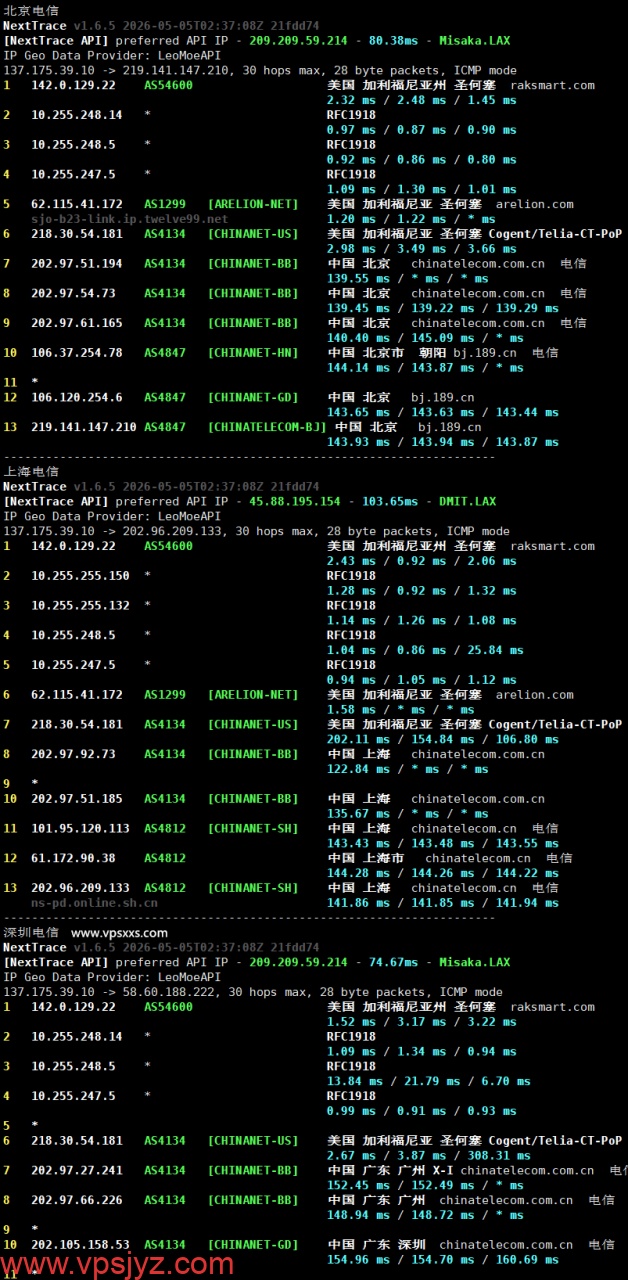
Task: Click the 140.40 ms latency value
Action: [x=358, y=338]
